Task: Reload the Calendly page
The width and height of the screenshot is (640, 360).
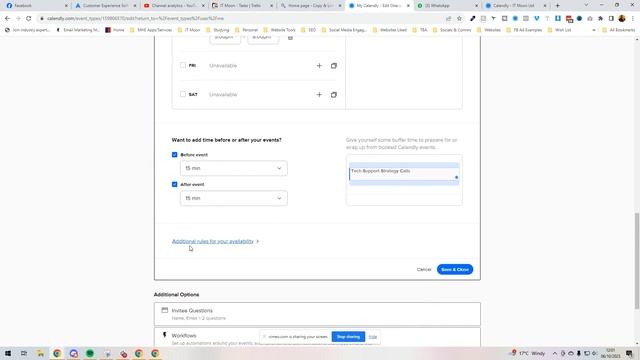Action: (x=29, y=18)
